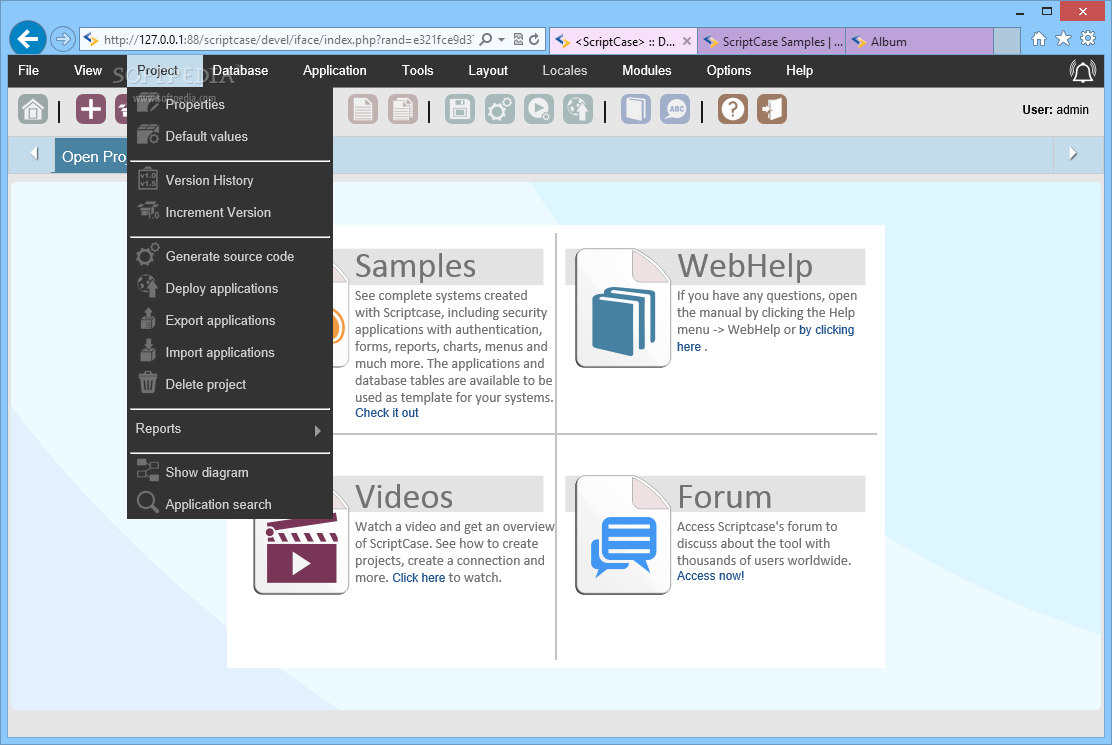Select Import applications menu entry
The width and height of the screenshot is (1112, 745).
pos(230,352)
